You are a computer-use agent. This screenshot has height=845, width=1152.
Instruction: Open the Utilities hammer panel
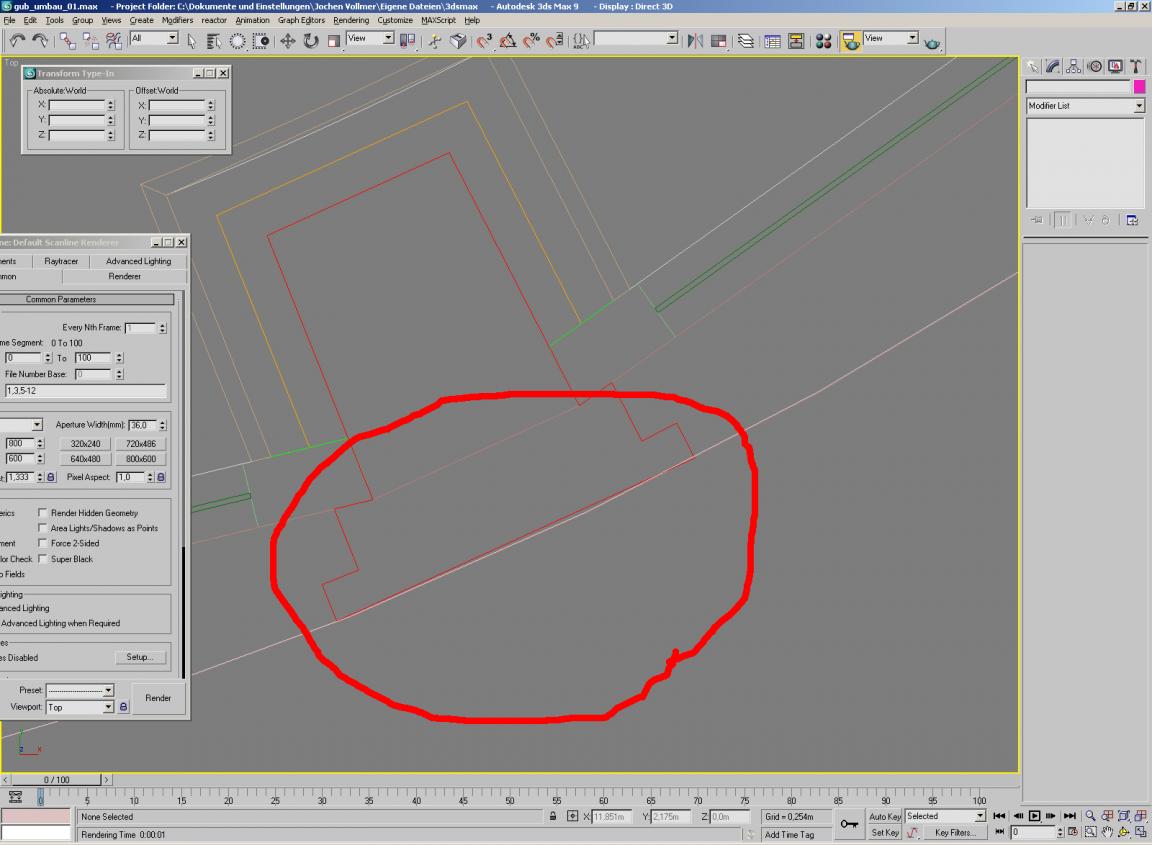1137,66
